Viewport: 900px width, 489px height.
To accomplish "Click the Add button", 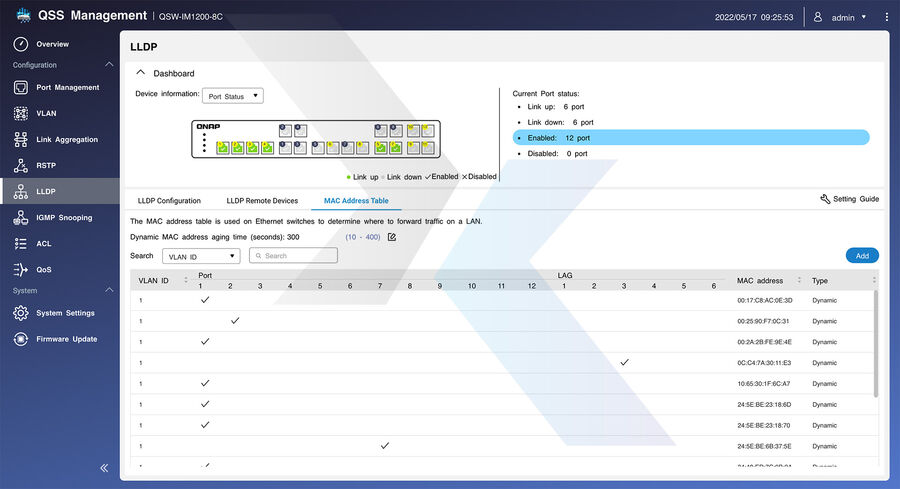I will 861,256.
